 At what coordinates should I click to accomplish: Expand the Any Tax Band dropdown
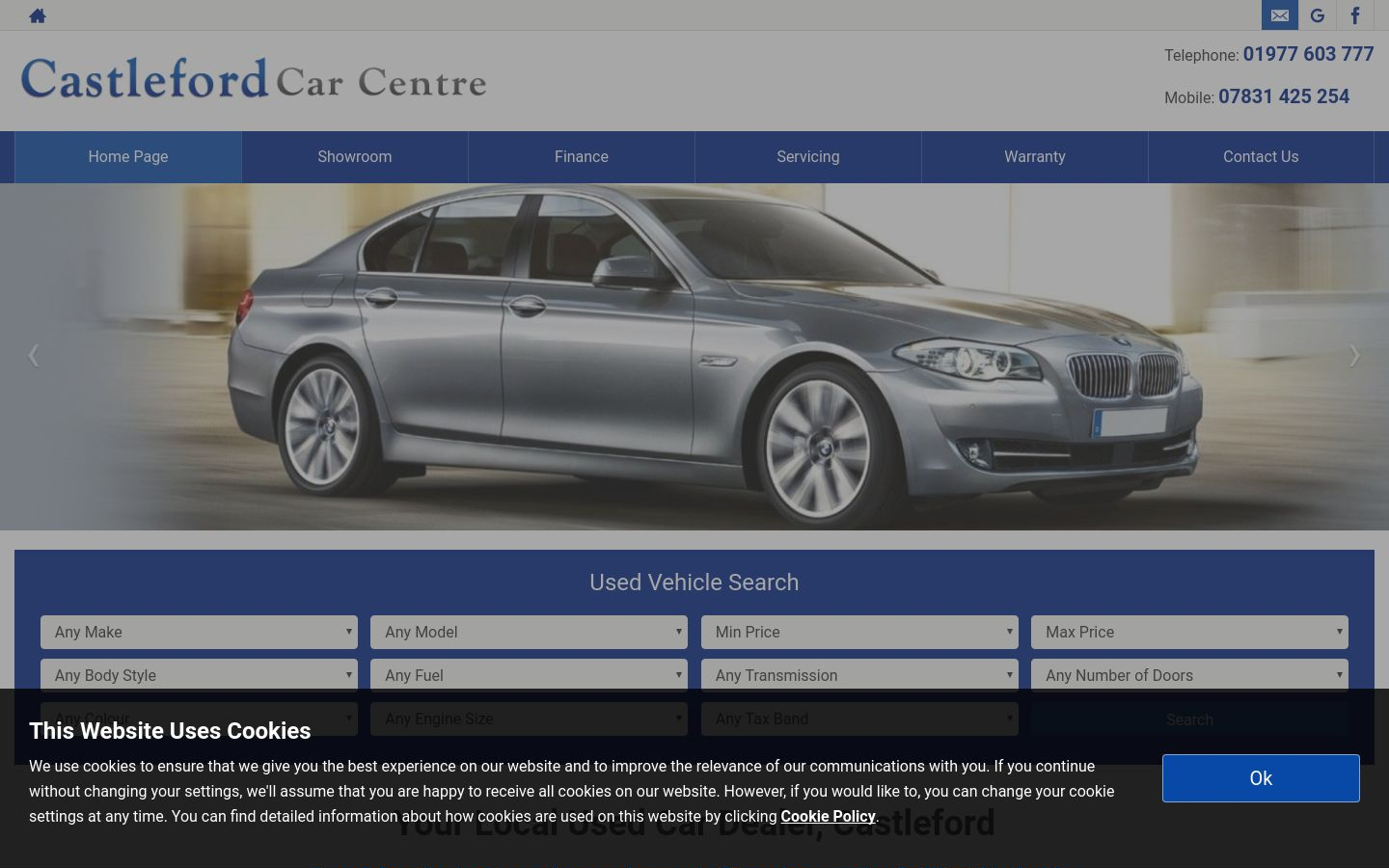point(859,719)
